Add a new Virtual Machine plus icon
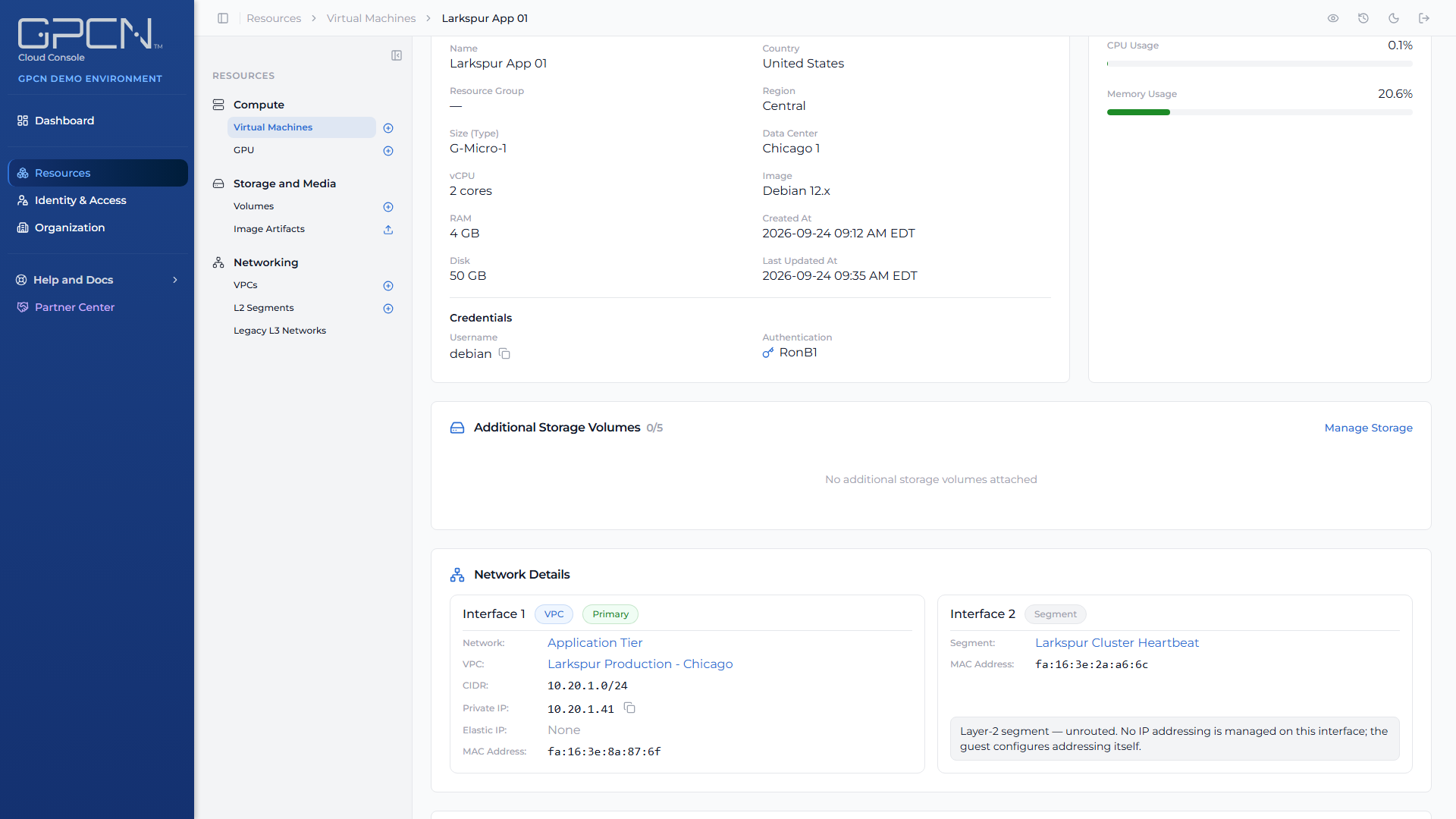Image resolution: width=1456 pixels, height=819 pixels. tap(388, 128)
